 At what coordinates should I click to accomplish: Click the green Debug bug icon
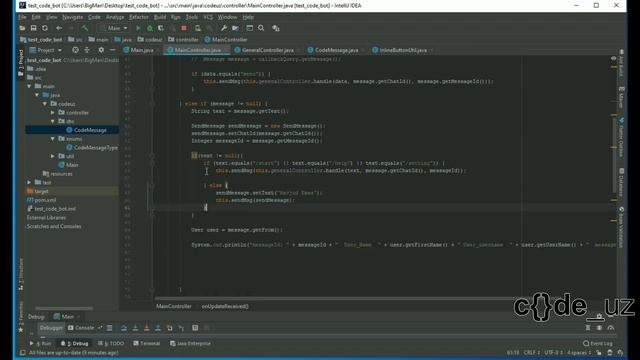(x=150, y=28)
